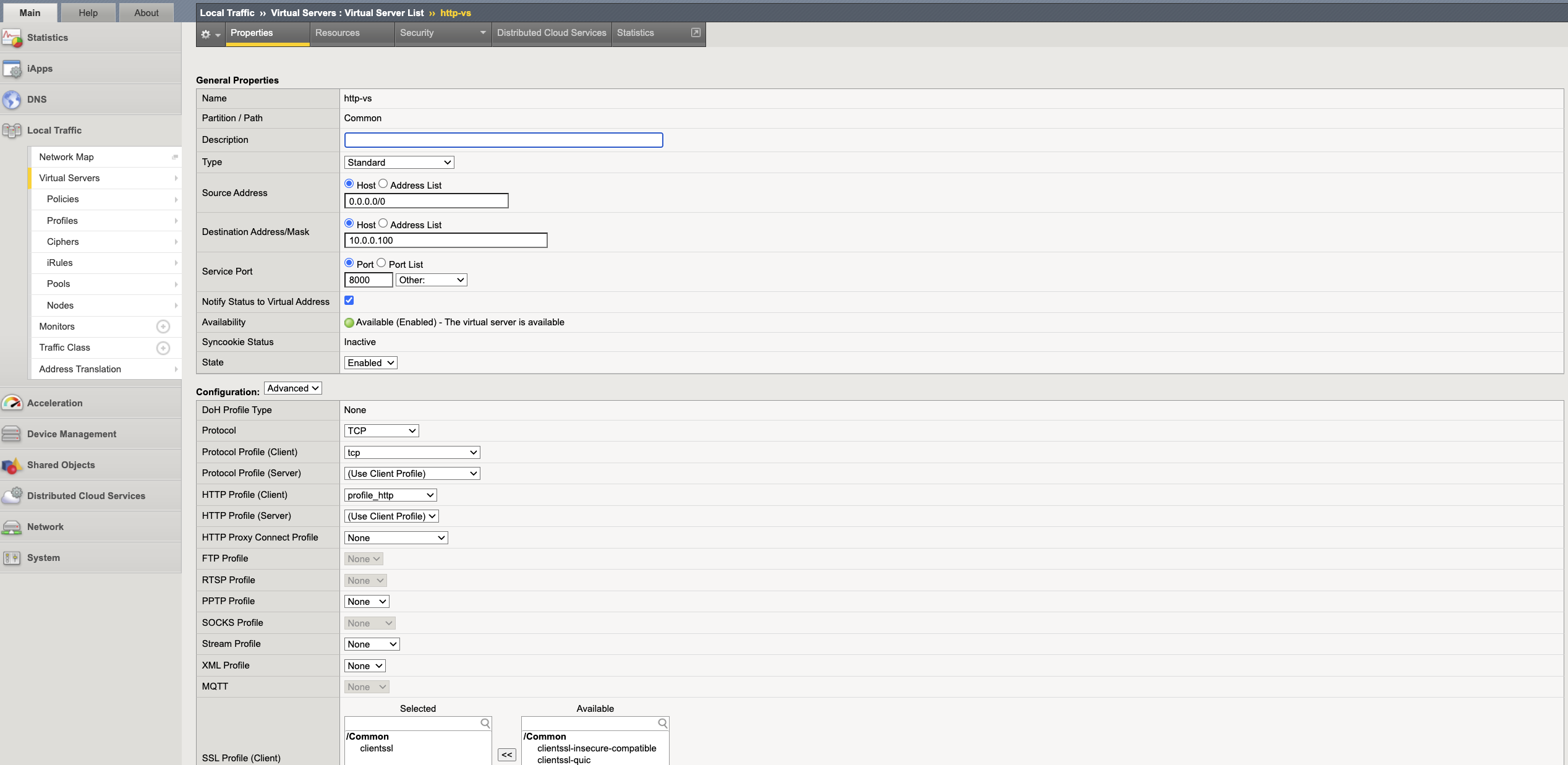Click the Shared Objects shapes icon
Screen dimensions: 1568x765
12,465
